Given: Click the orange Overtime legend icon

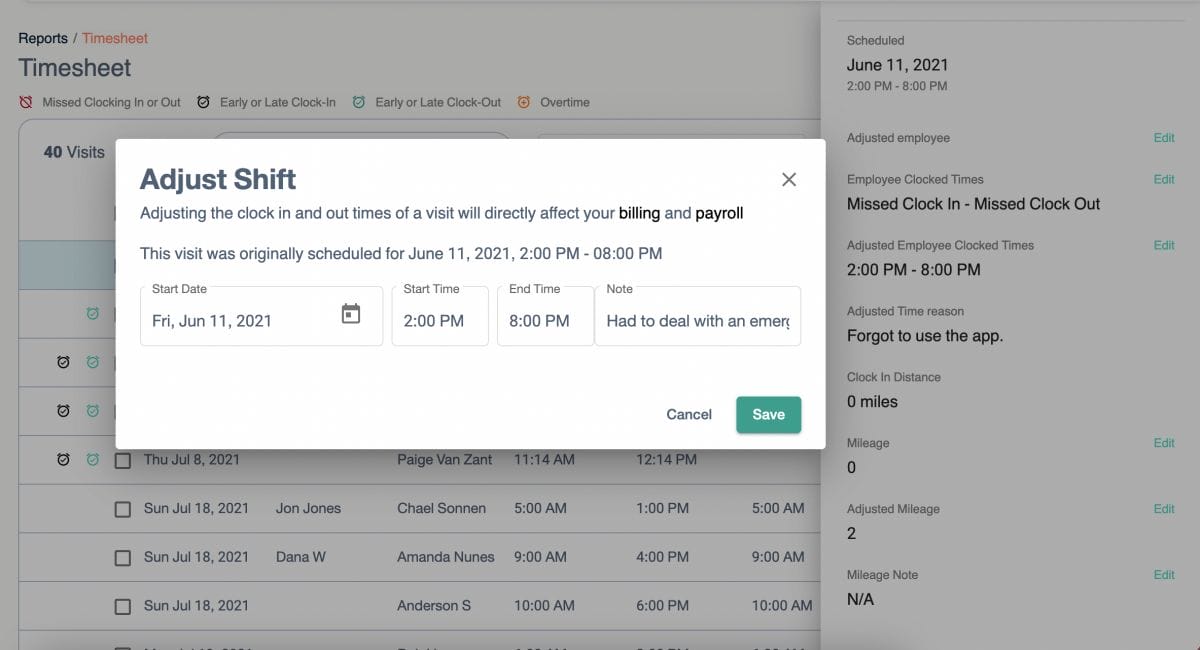Looking at the screenshot, I should 524,101.
